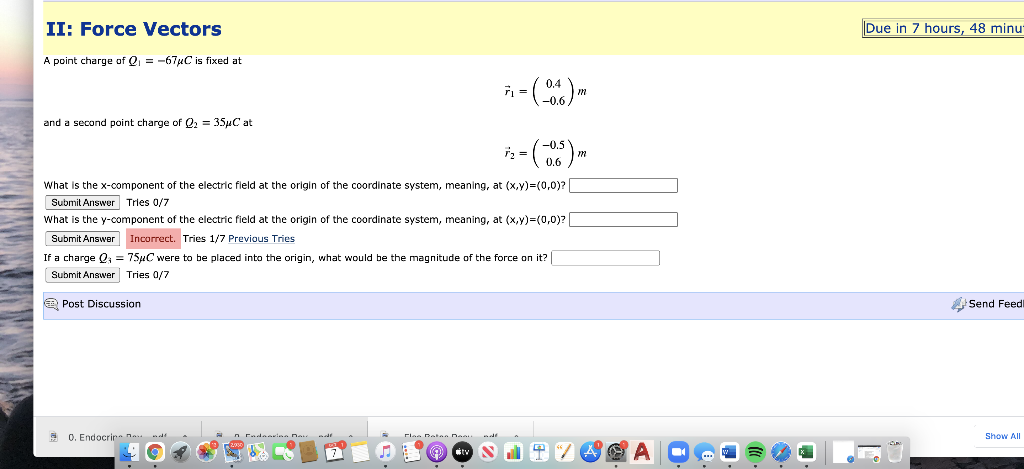Open Safari compass icon in dock

pos(781,452)
